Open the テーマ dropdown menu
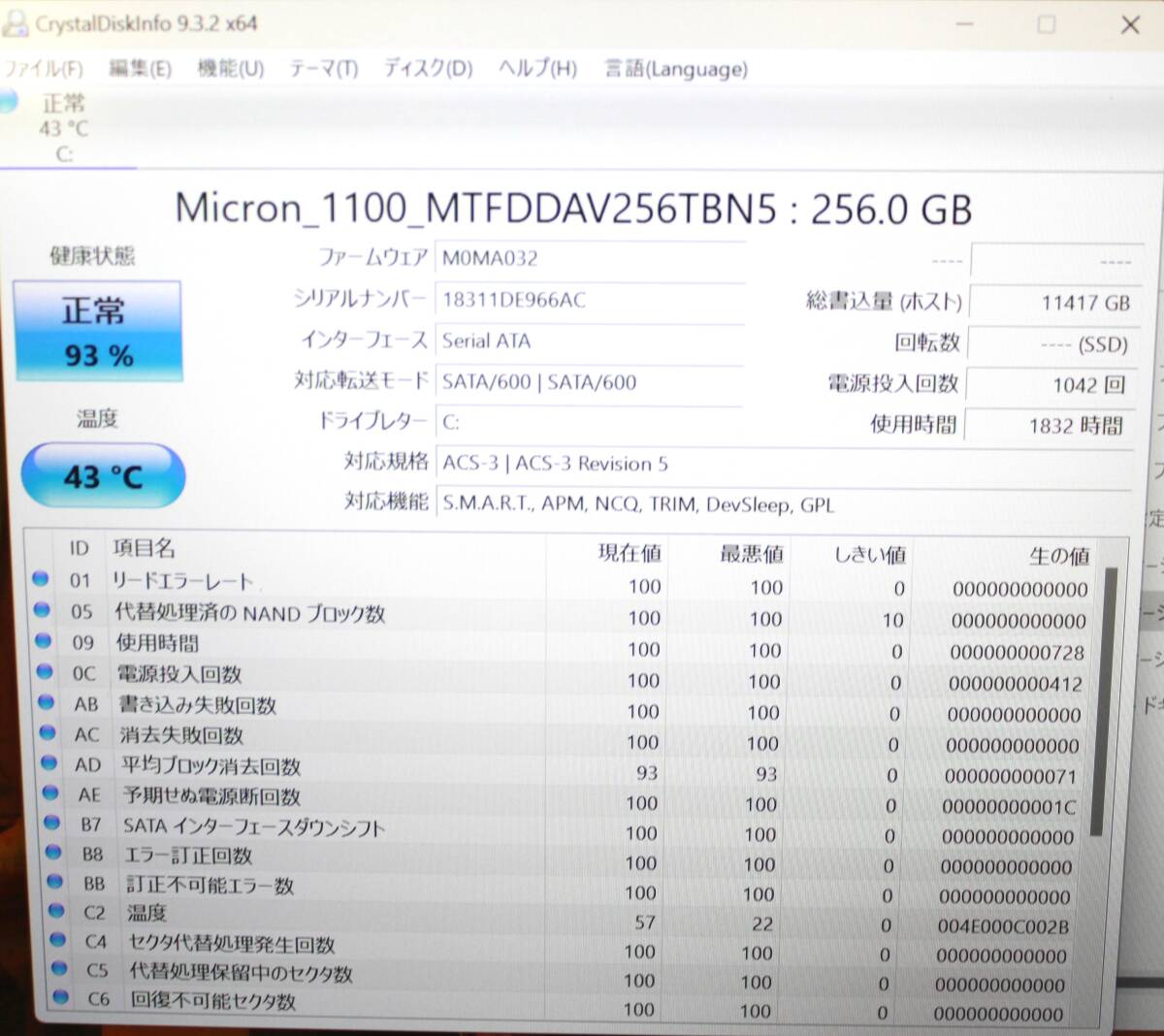The image size is (1164, 1036). (321, 69)
